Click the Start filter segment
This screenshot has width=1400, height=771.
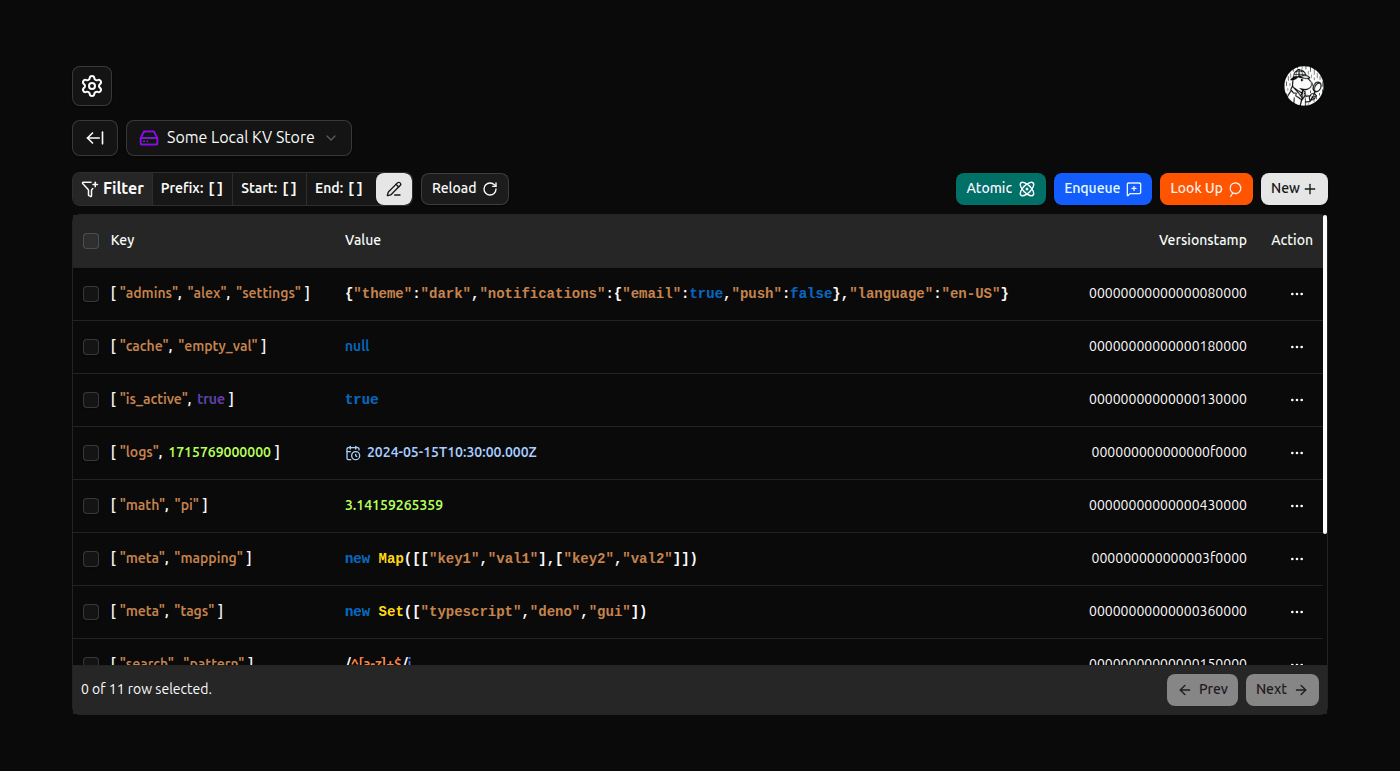268,188
